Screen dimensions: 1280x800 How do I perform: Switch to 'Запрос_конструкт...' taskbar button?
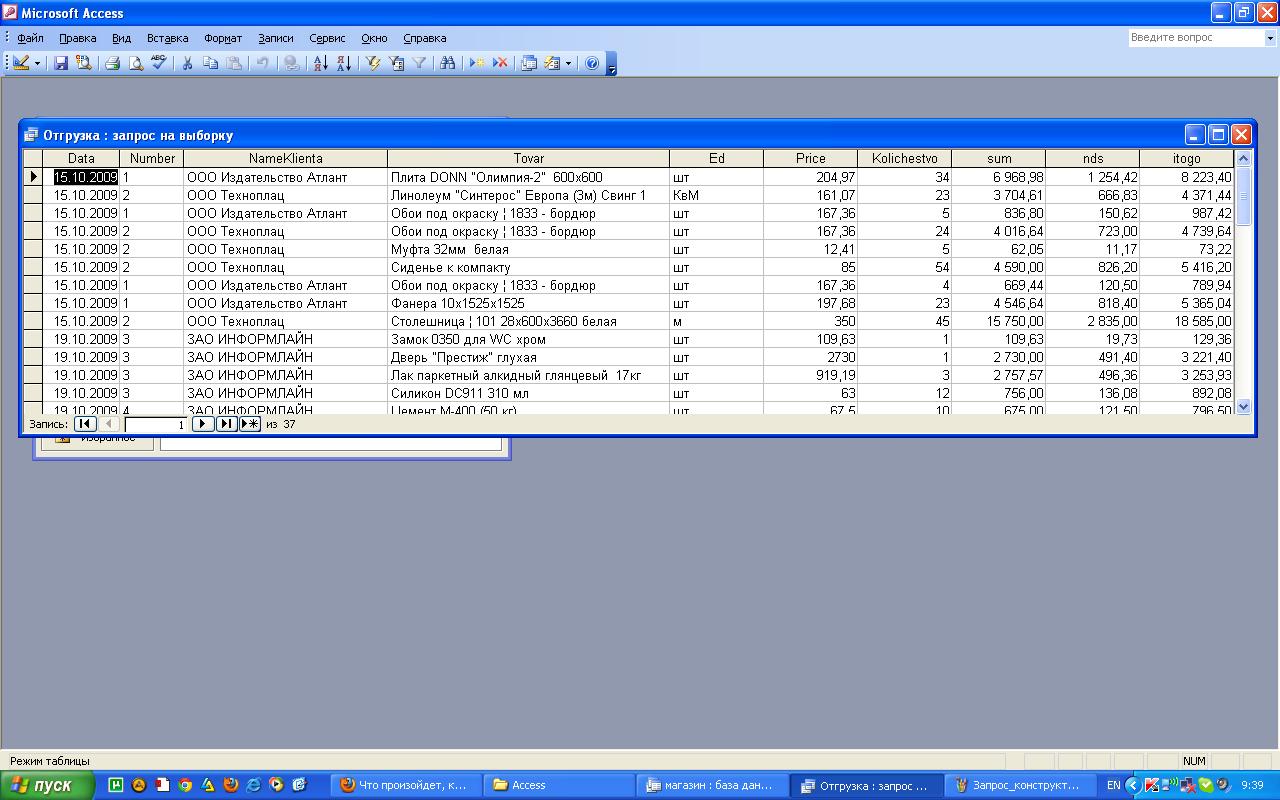point(1018,785)
